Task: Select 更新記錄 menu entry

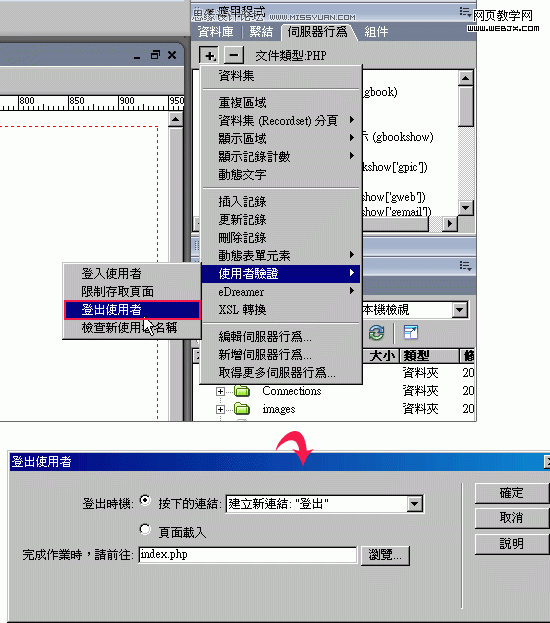Action: coord(281,219)
